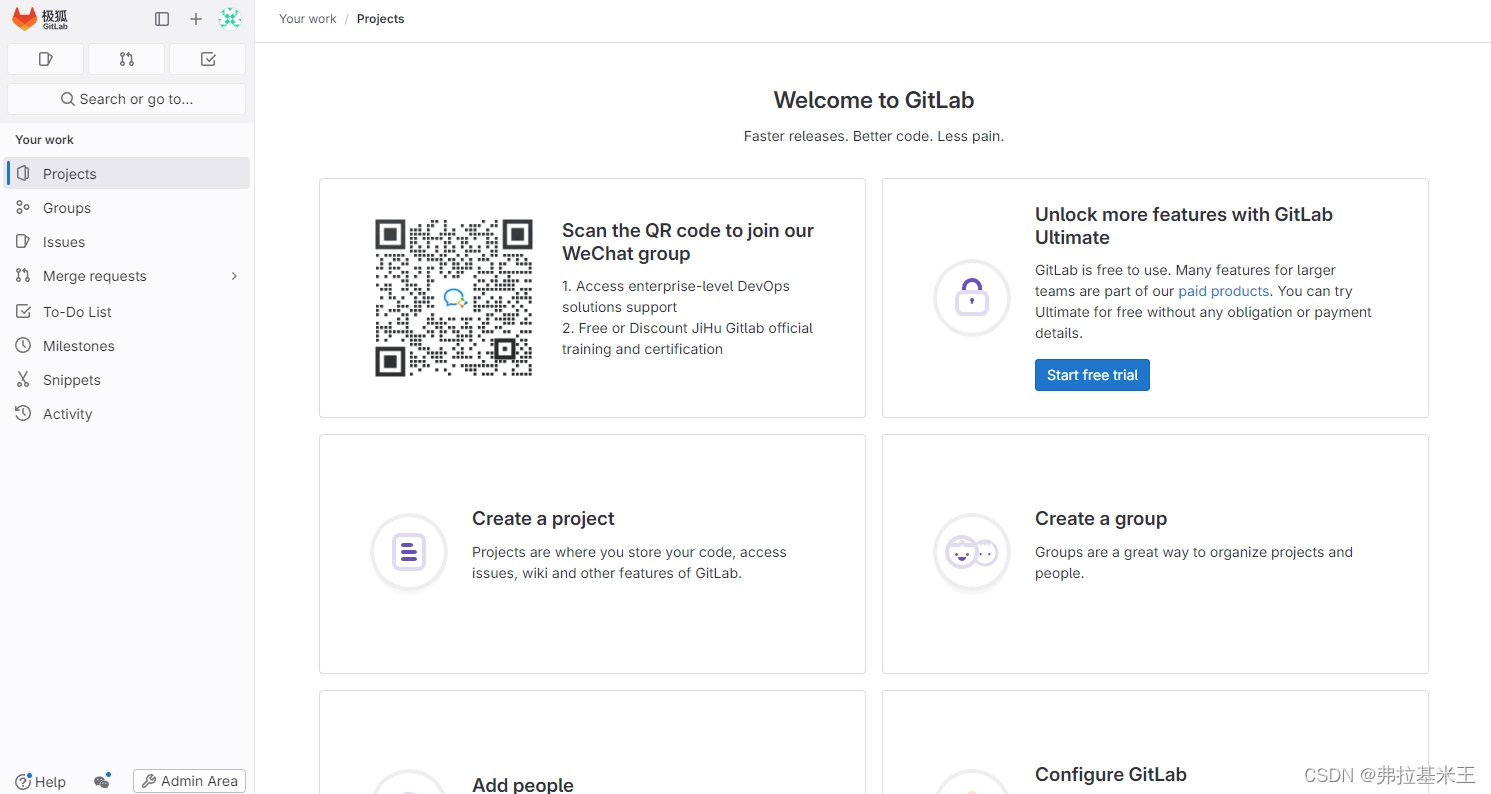Open the paid products link
The width and height of the screenshot is (1491, 794).
pyautogui.click(x=1224, y=291)
